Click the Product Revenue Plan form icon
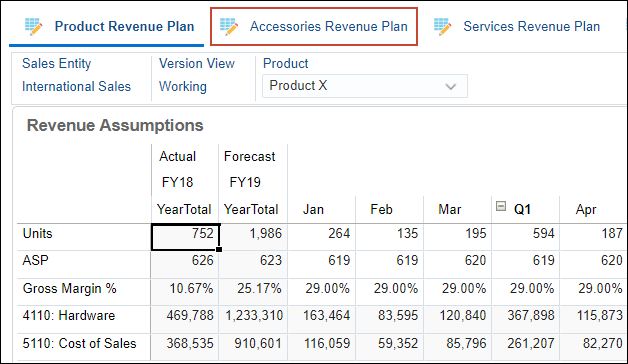This screenshot has height=364, width=628. point(34,26)
